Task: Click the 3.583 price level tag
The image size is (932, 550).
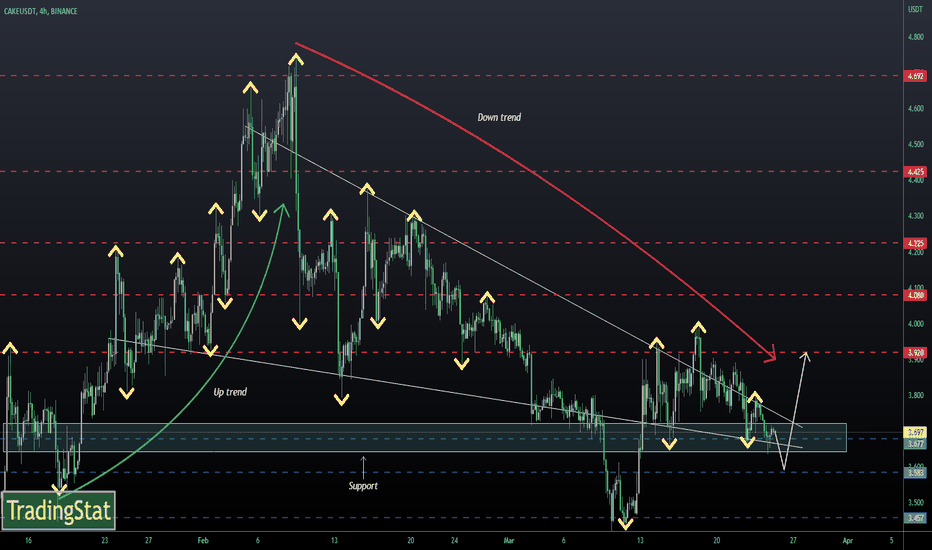Action: 915,473
